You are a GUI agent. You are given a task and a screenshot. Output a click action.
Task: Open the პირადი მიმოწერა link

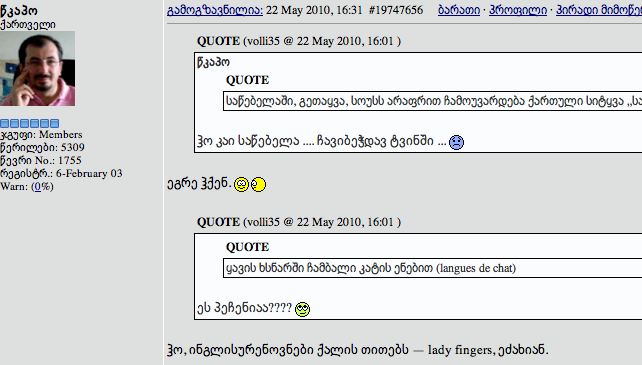(x=599, y=10)
